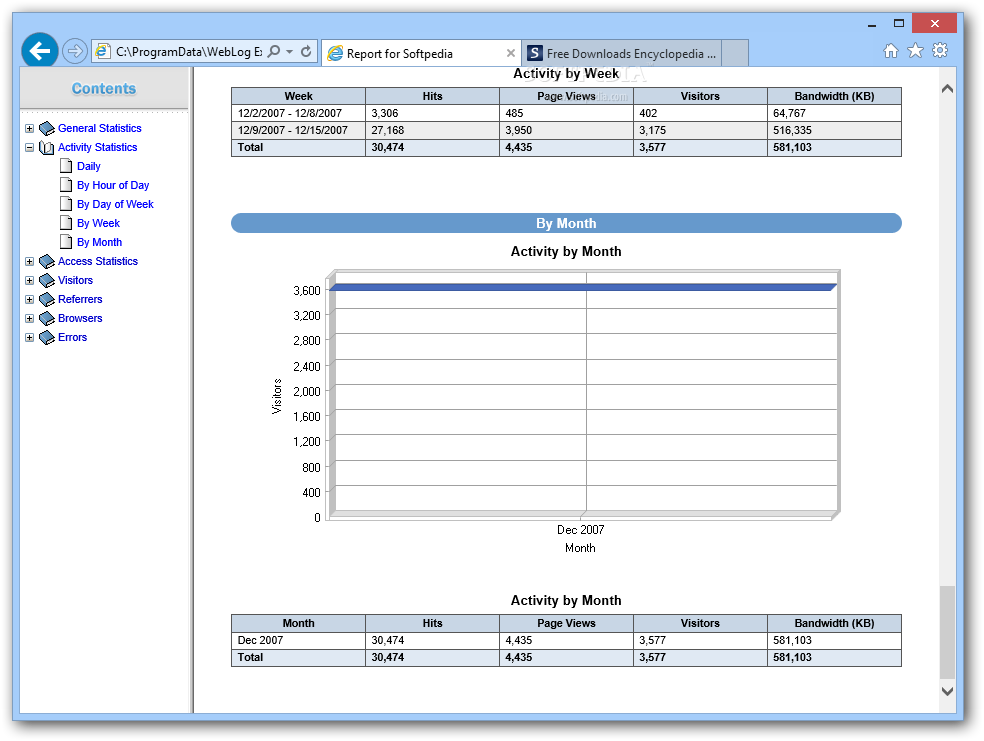Expand the Referrers tree node
This screenshot has height=741, width=984.
[29, 299]
